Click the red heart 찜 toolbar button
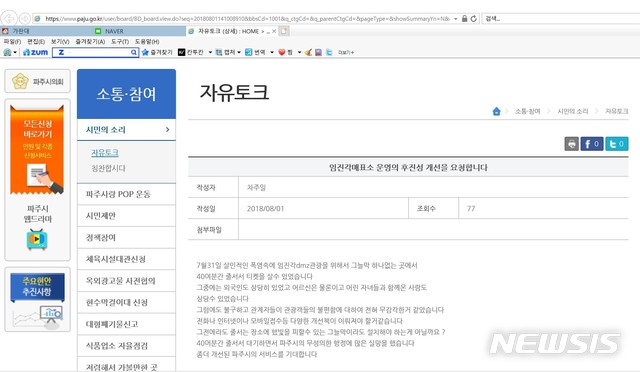This screenshot has height=372, width=640. (285, 52)
